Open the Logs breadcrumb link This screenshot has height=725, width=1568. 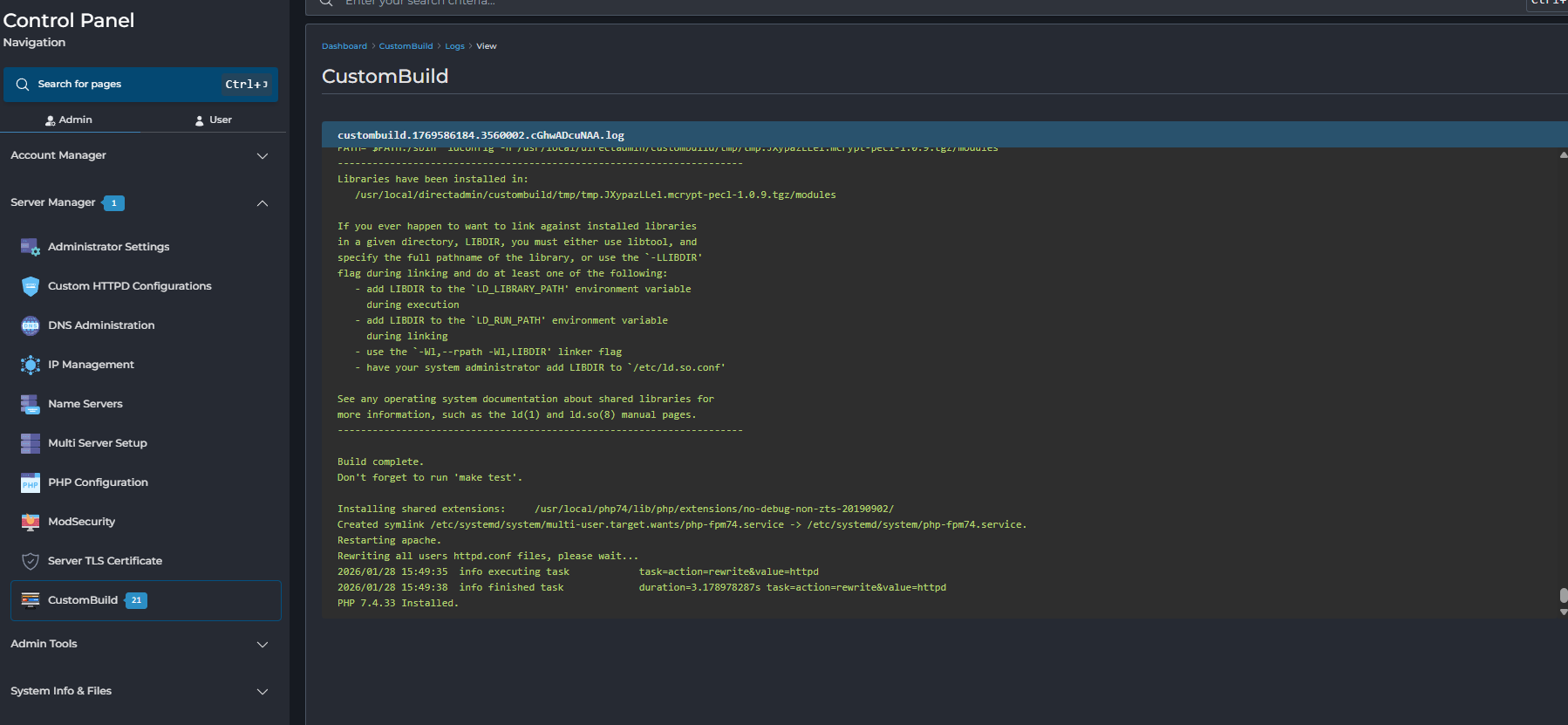click(454, 46)
